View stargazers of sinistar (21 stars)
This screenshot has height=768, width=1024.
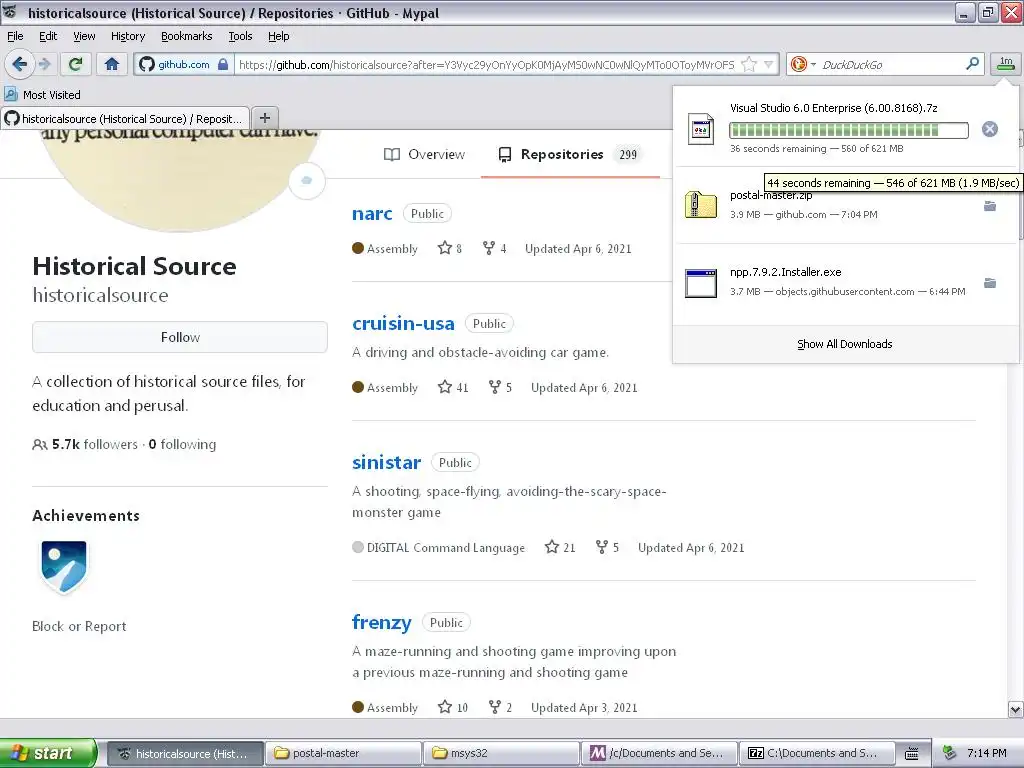point(560,547)
